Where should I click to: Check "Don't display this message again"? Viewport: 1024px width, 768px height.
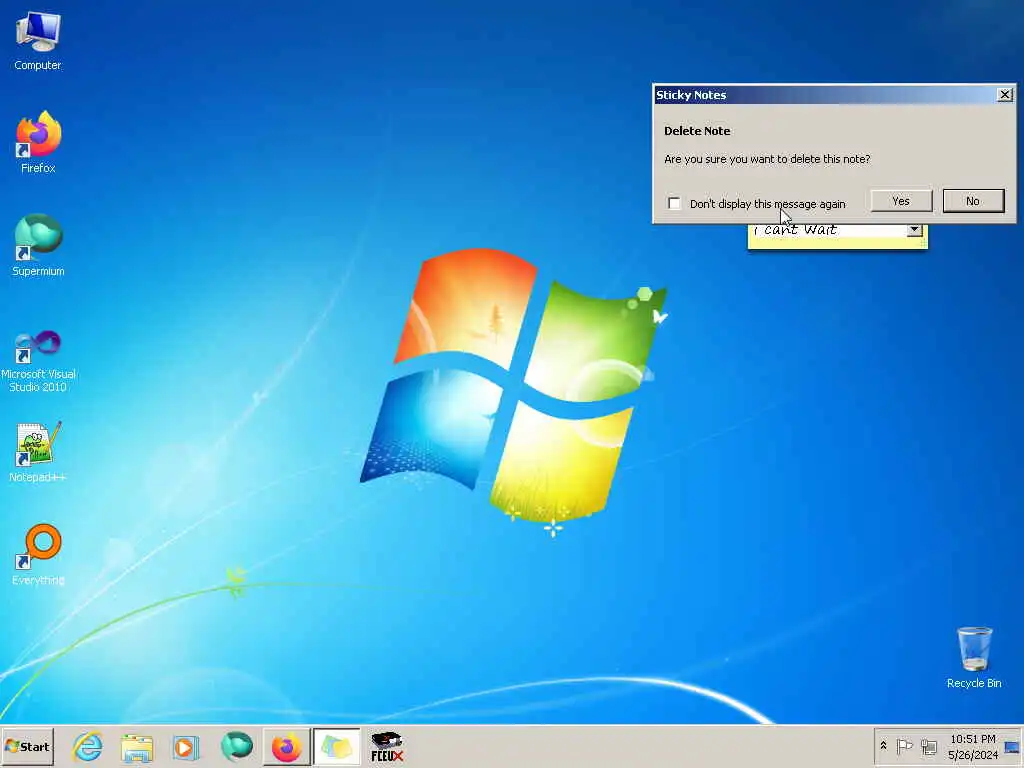tap(674, 203)
